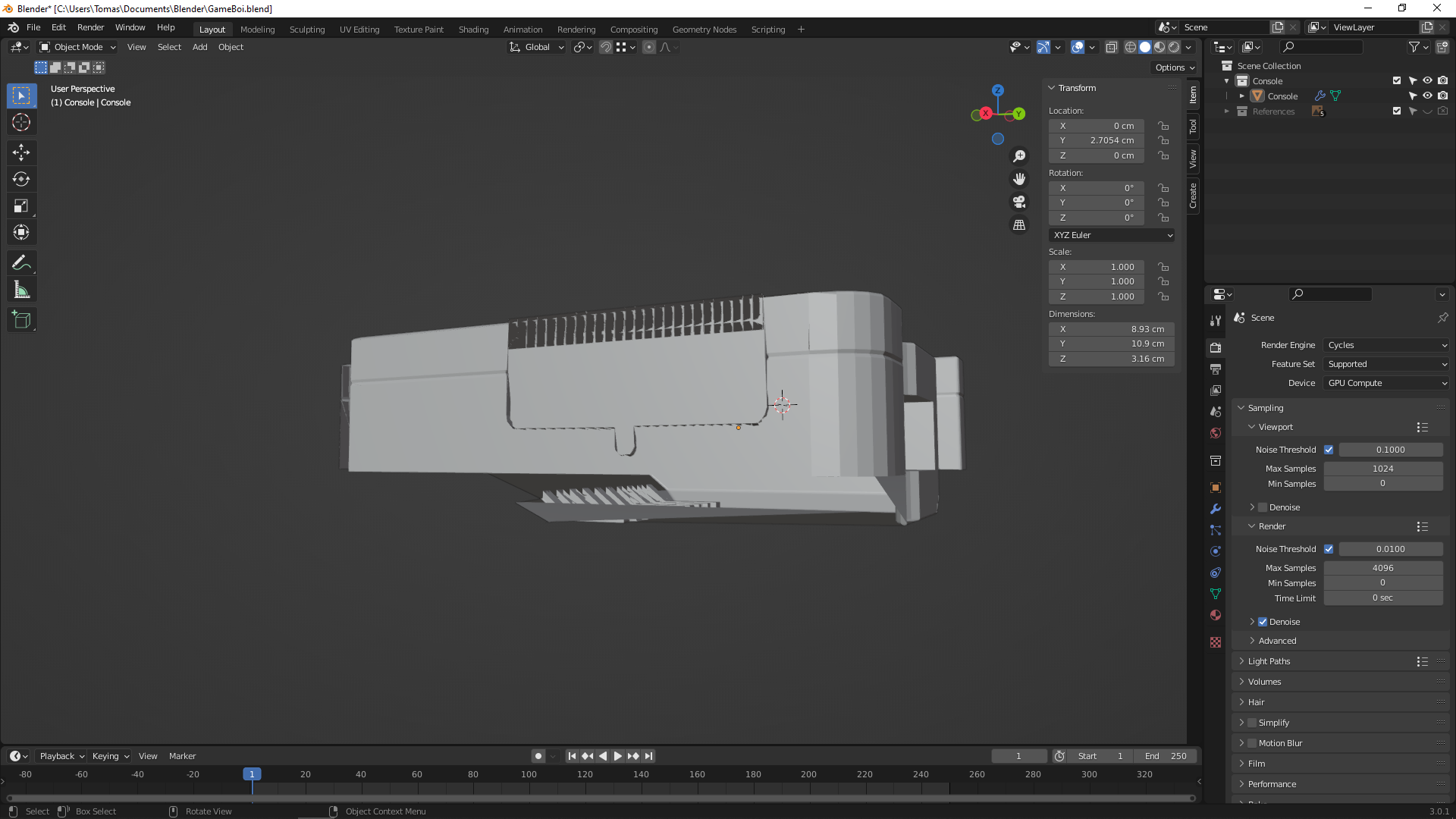Uncheck the Render Denoise checkbox
Screen dimensions: 1456x819
[x=1263, y=622]
